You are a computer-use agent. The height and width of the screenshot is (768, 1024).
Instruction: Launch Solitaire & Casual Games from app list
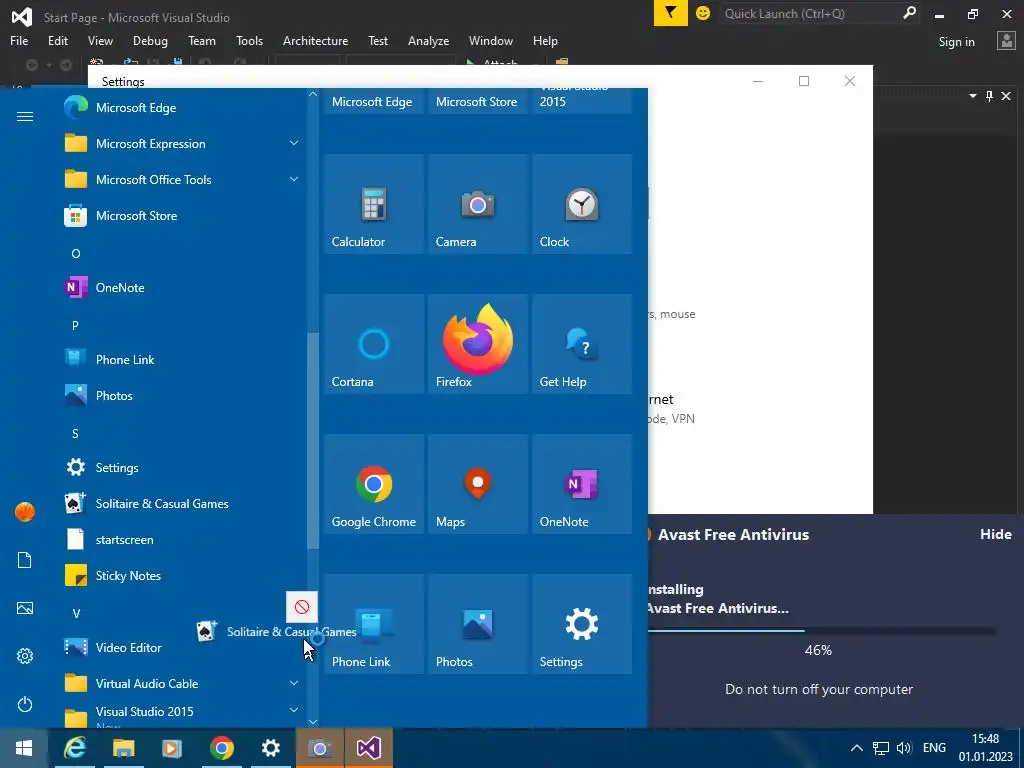click(182, 504)
